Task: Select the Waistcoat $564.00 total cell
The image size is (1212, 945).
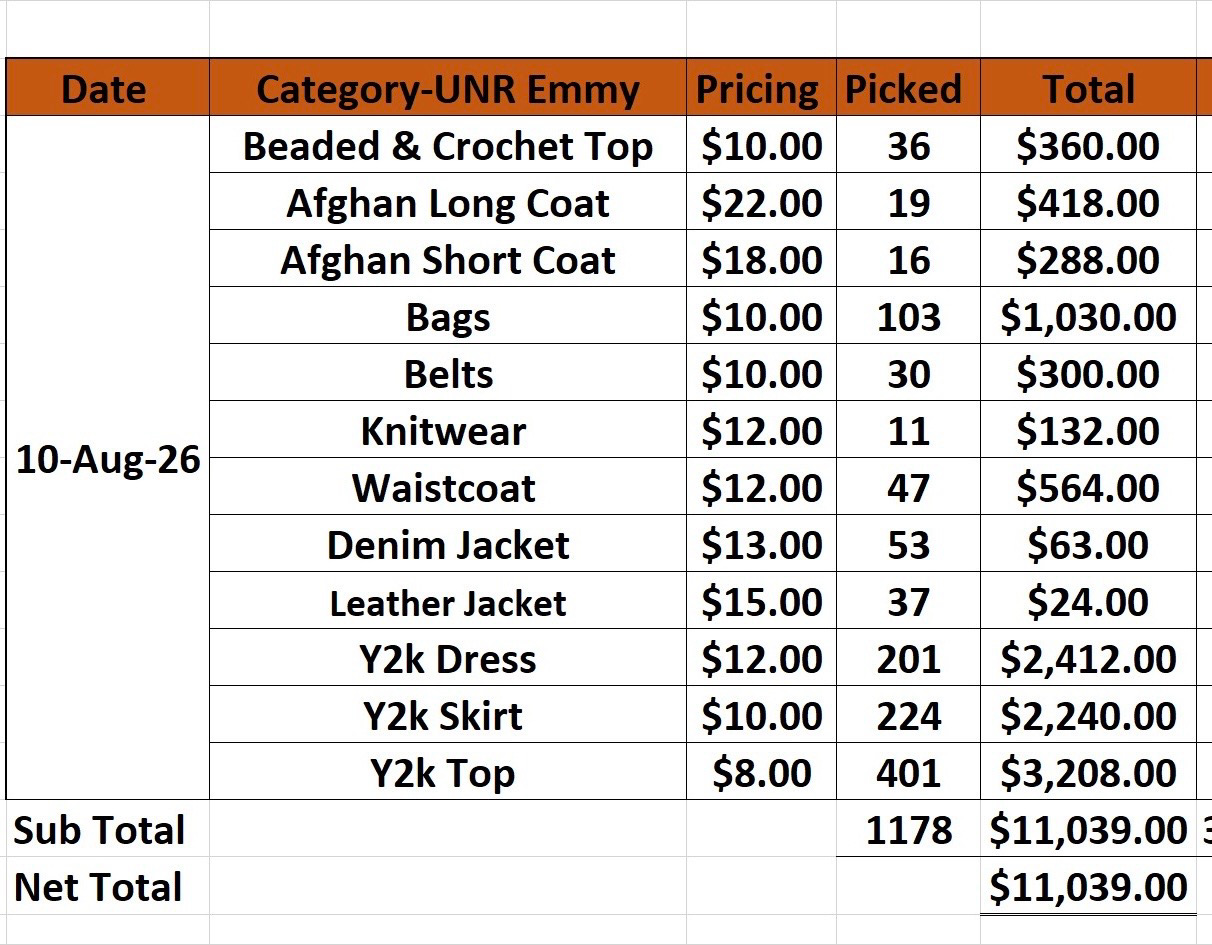Action: click(x=1088, y=487)
